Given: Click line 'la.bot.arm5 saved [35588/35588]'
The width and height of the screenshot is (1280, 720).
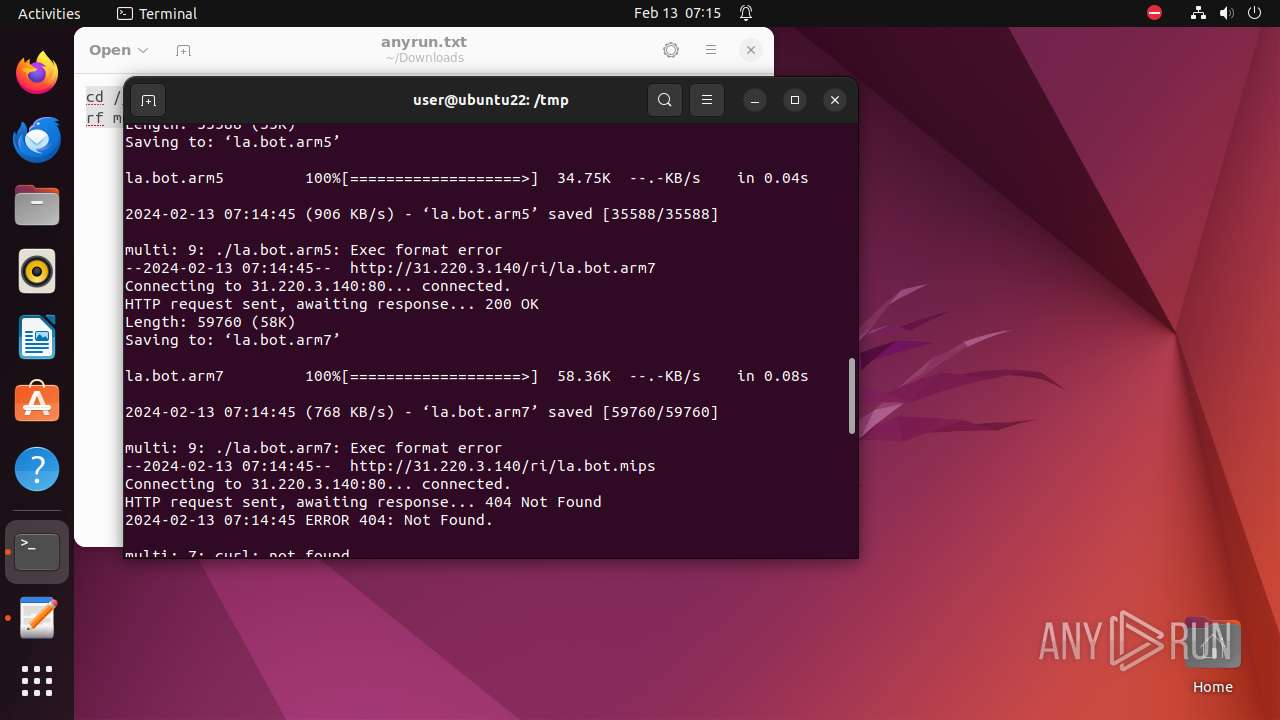Looking at the screenshot, I should pos(422,214).
